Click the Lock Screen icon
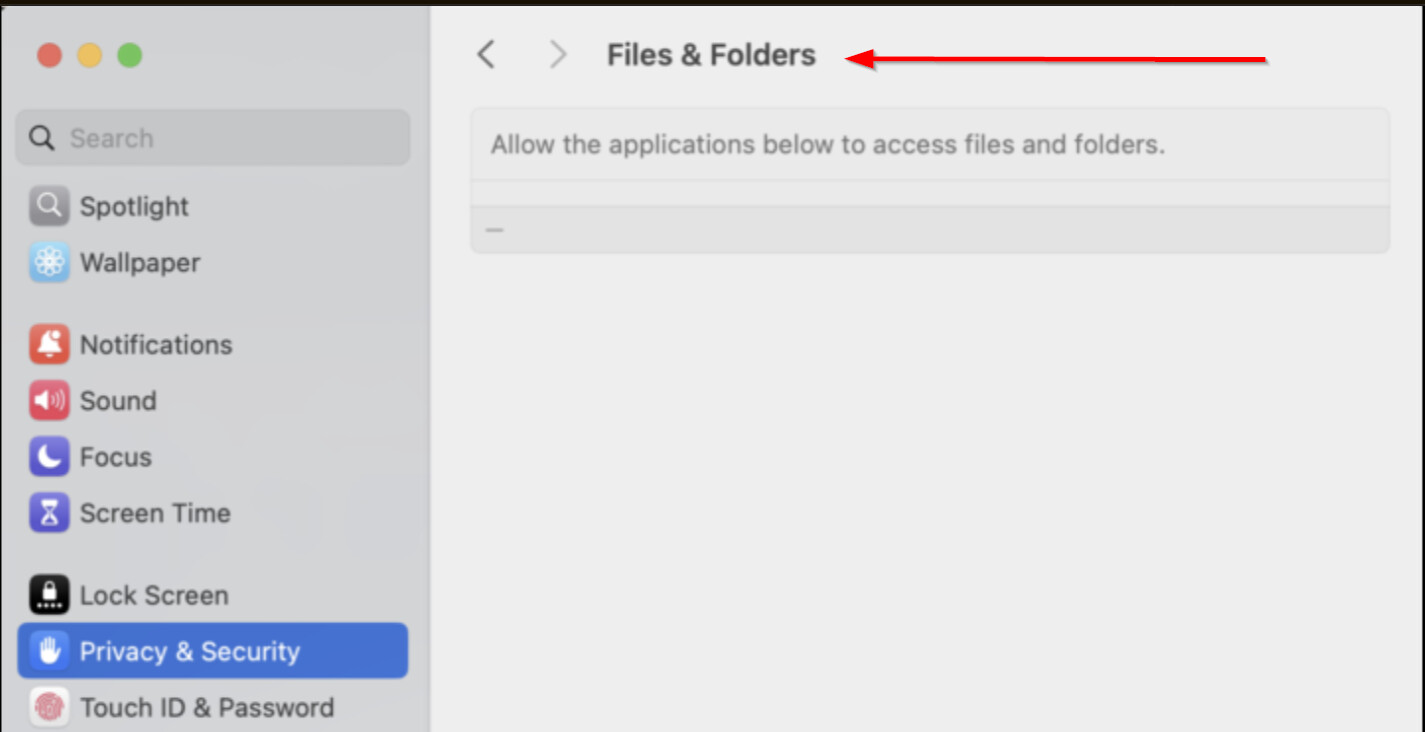This screenshot has width=1425, height=732. click(49, 595)
